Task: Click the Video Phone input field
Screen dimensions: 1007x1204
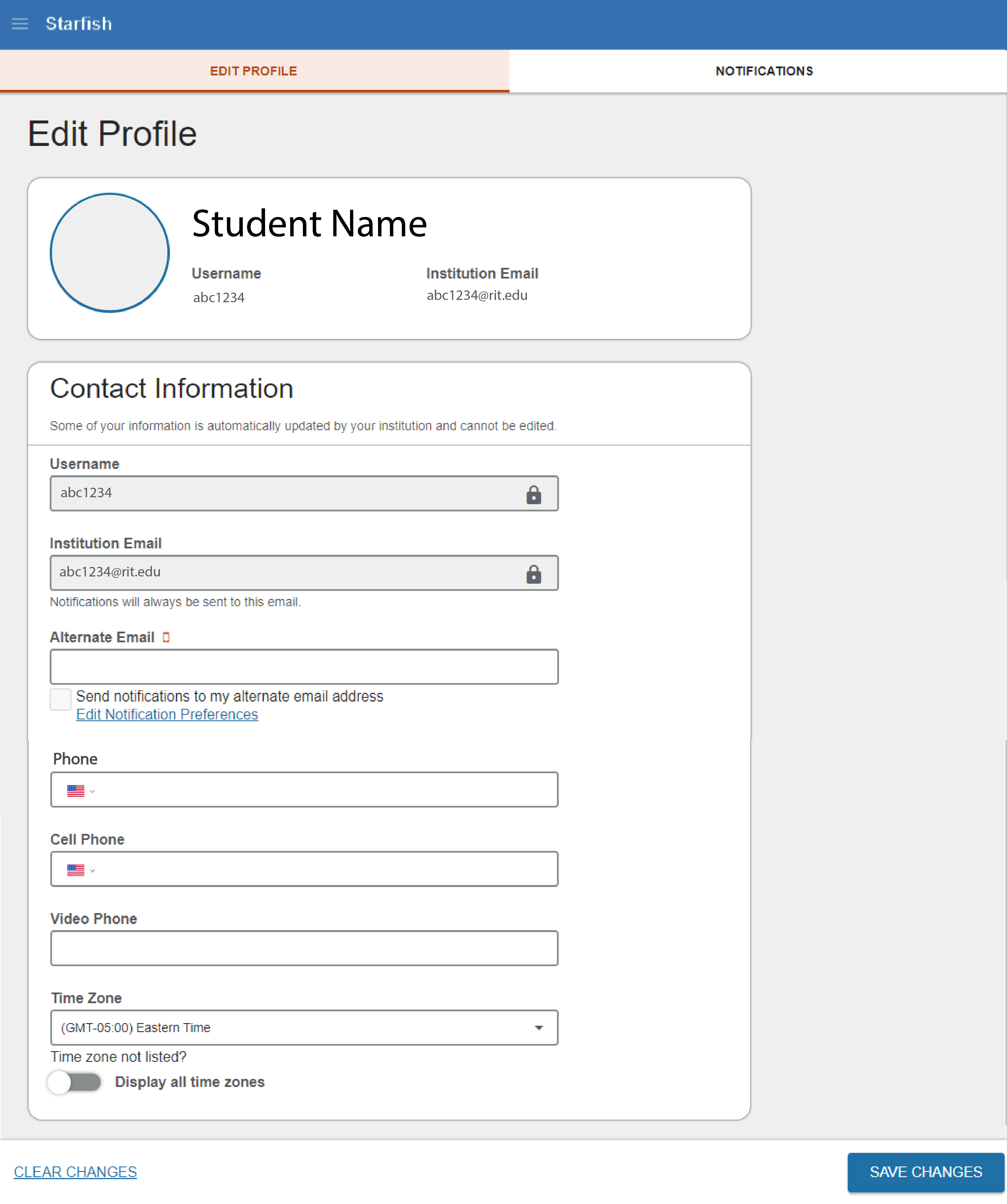Action: click(x=304, y=948)
